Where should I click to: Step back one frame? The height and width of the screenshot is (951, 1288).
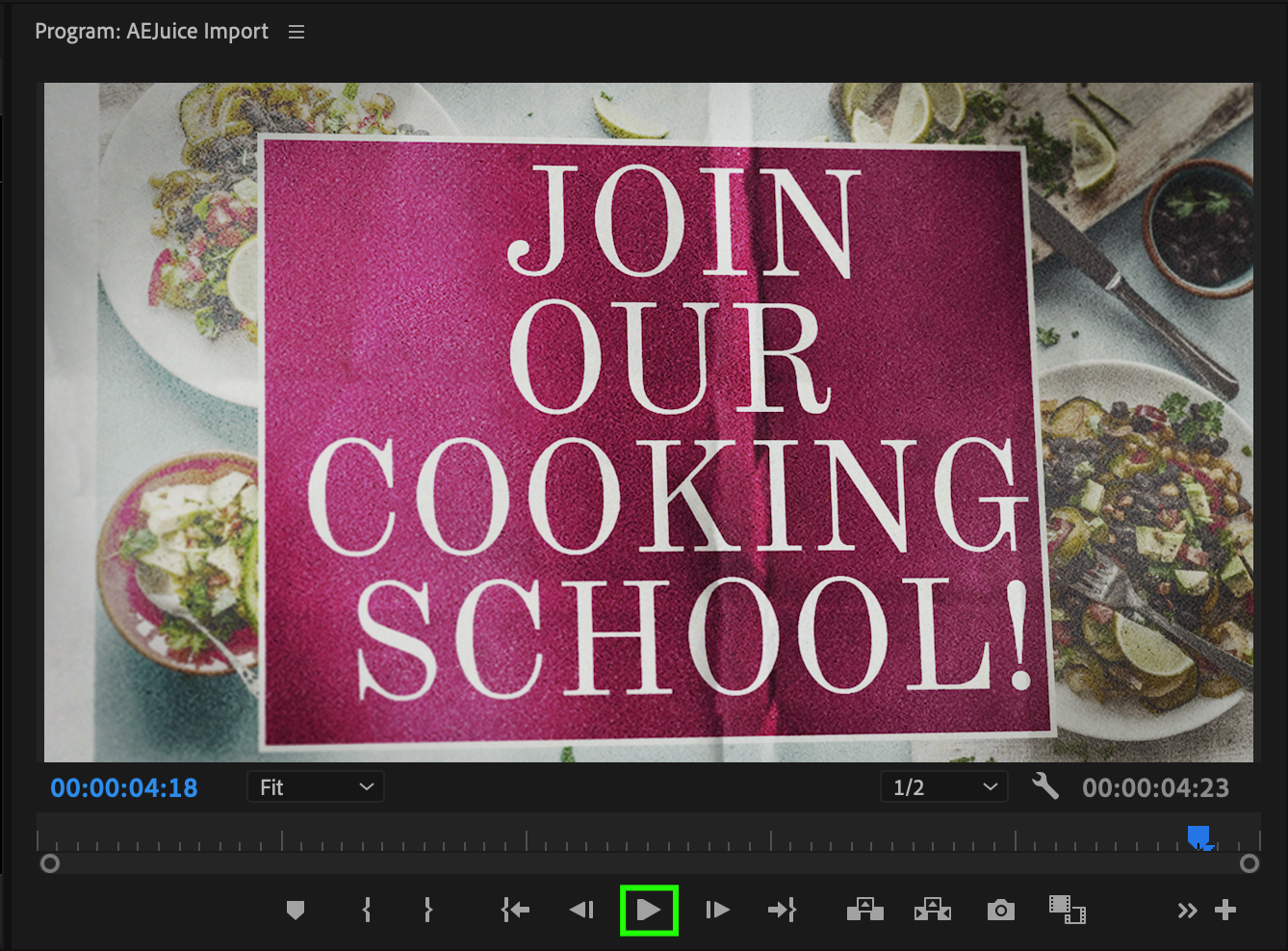(x=581, y=910)
